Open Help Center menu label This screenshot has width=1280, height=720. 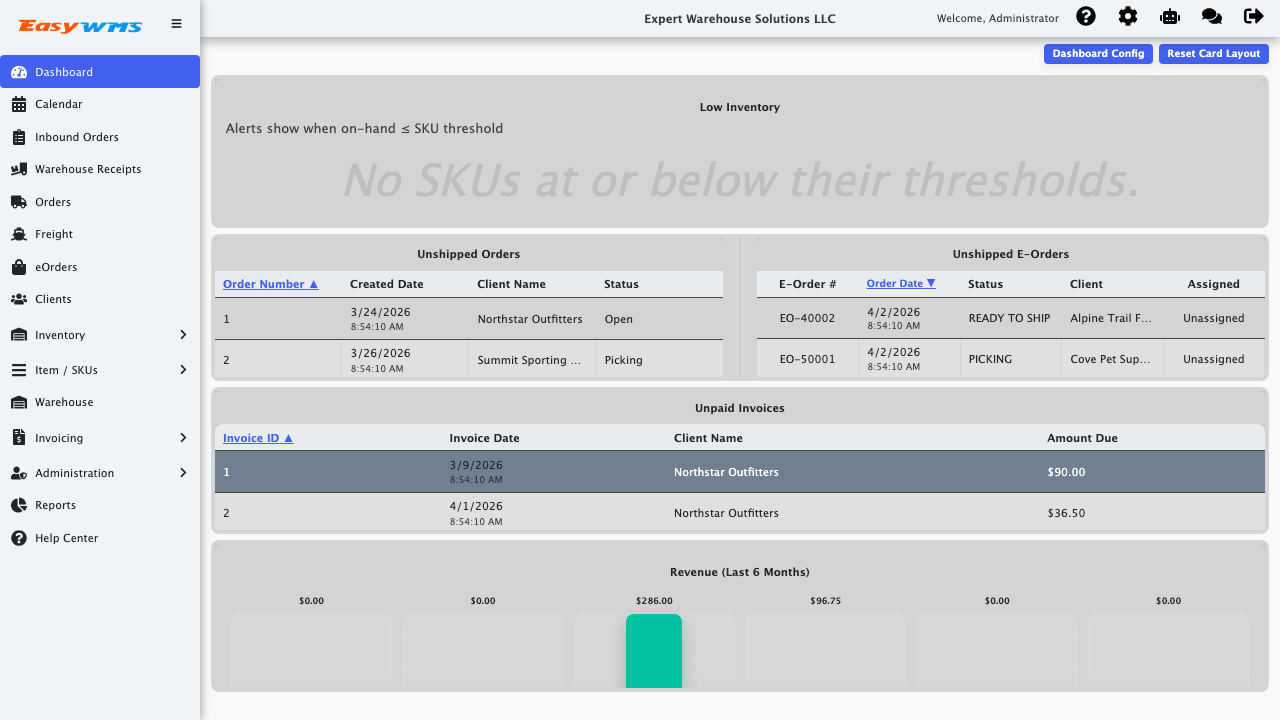click(x=67, y=538)
